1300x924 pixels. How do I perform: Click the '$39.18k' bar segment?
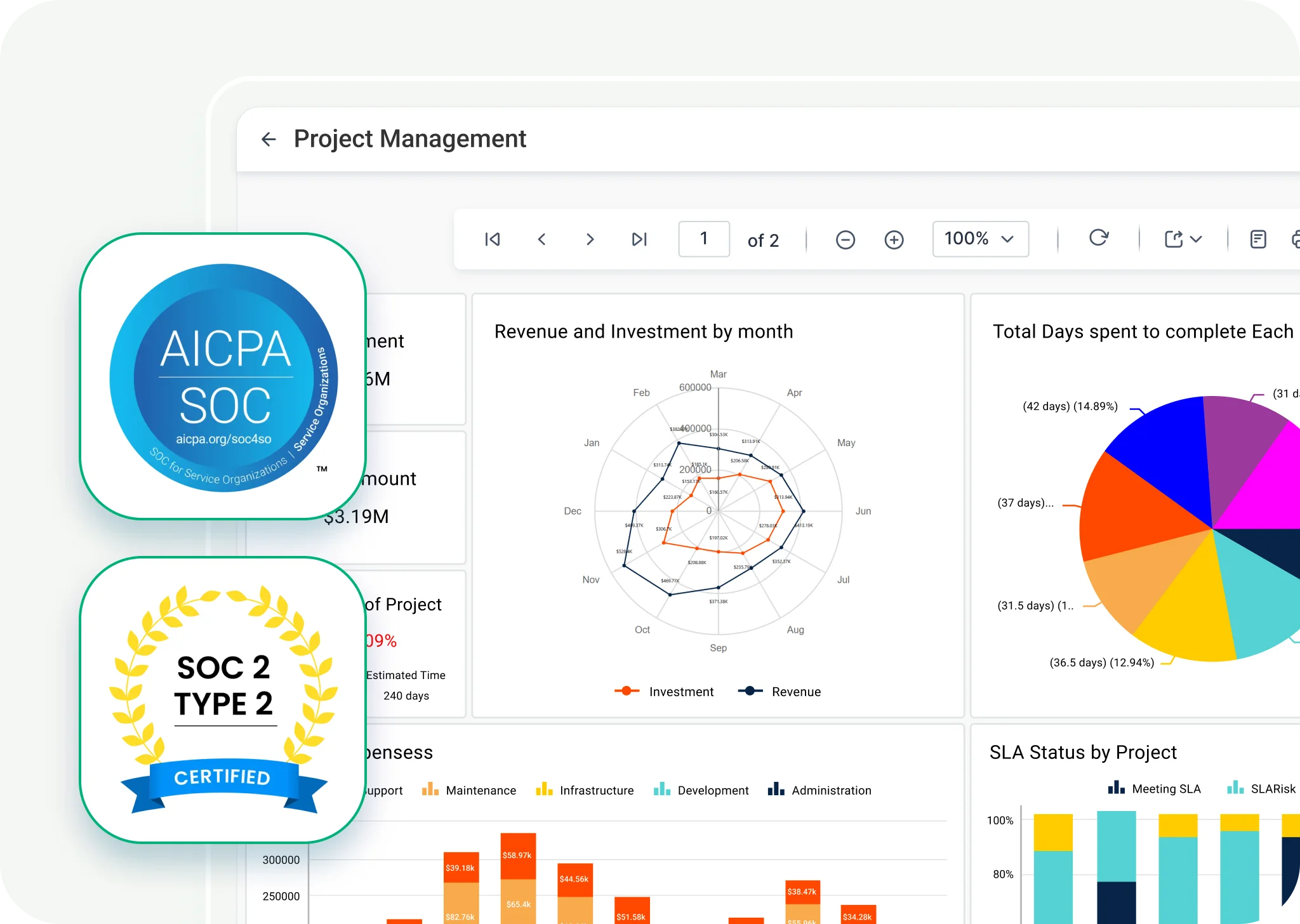coord(461,868)
